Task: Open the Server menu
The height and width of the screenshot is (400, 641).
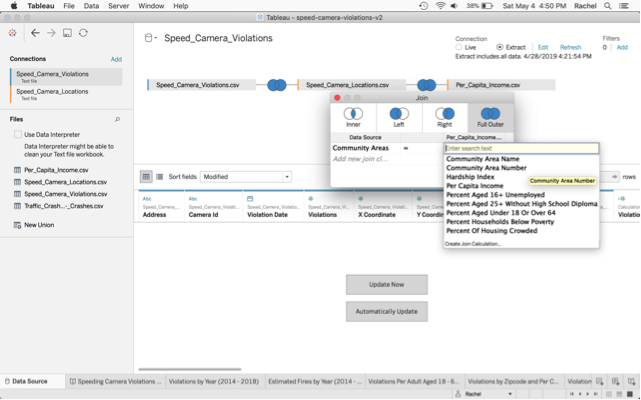Action: (x=118, y=6)
